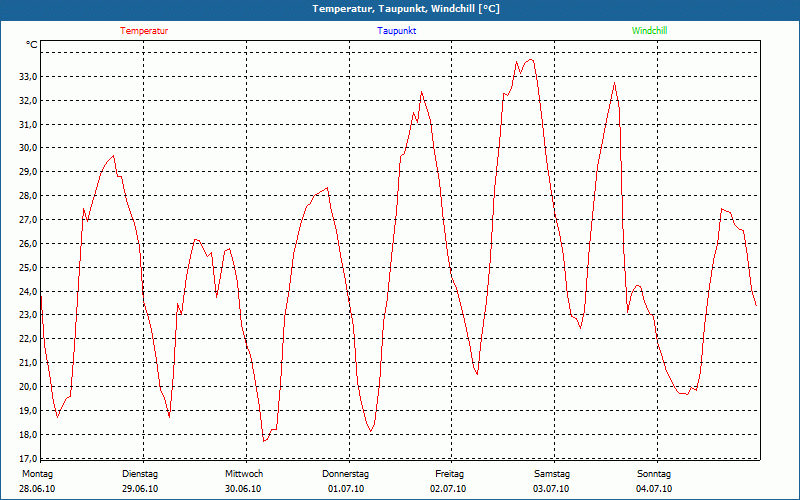
Task: Click the Sonntag day label
Action: pyautogui.click(x=654, y=474)
